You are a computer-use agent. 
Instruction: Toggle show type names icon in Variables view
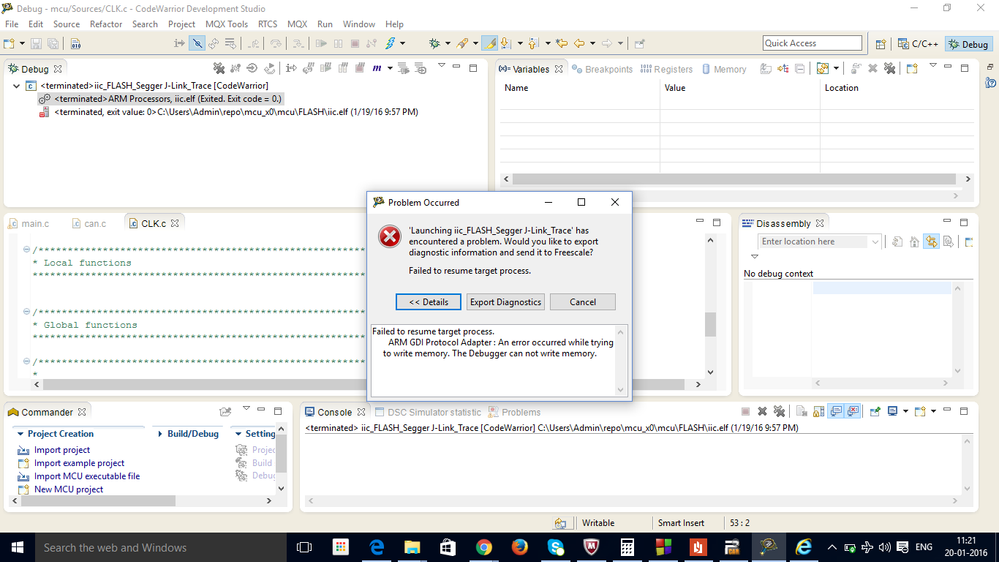coord(766,68)
